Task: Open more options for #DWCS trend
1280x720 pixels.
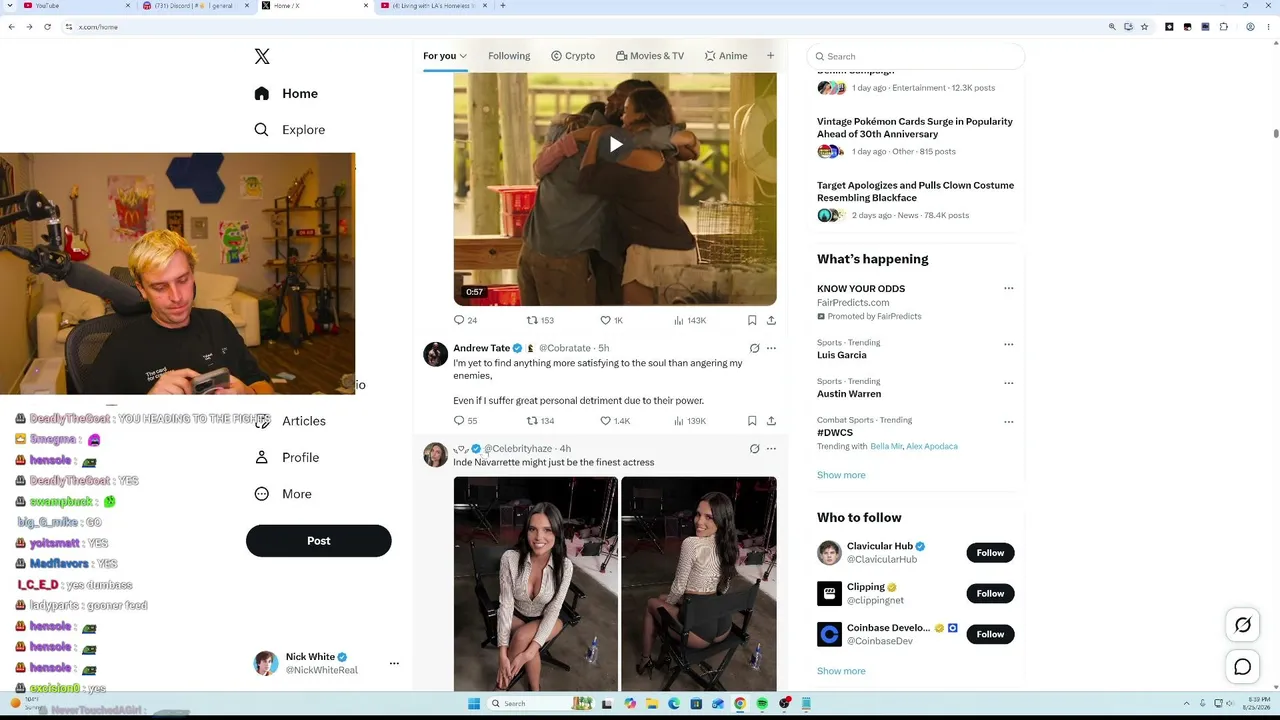Action: [x=1008, y=422]
